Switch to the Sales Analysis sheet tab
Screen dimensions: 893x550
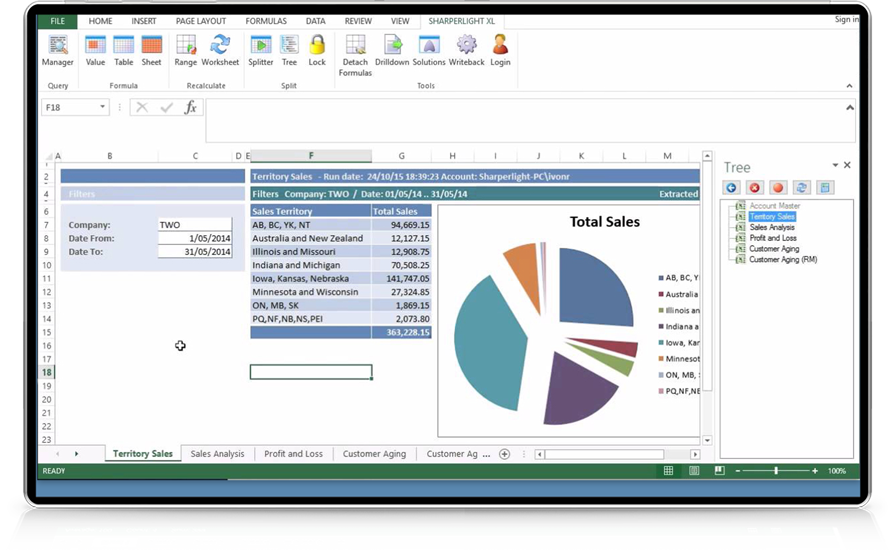pyautogui.click(x=217, y=454)
